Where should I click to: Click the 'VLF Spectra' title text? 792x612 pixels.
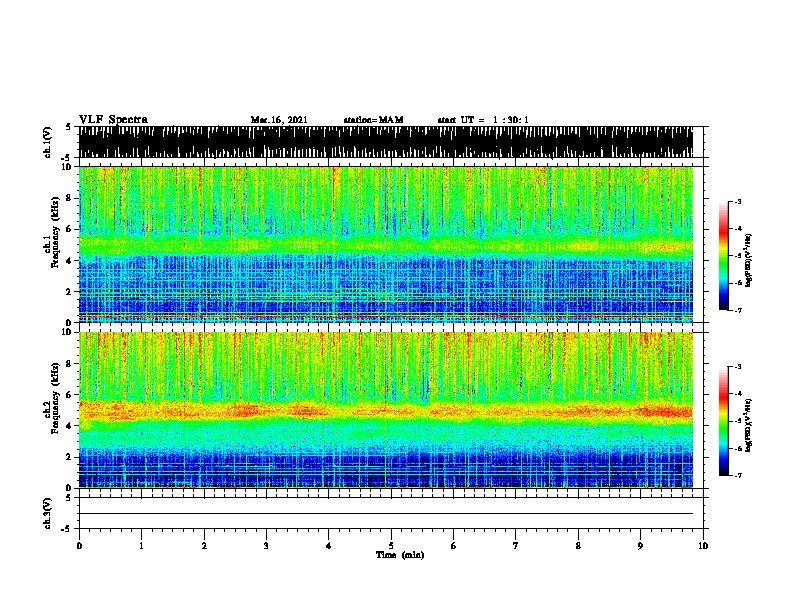tap(113, 119)
